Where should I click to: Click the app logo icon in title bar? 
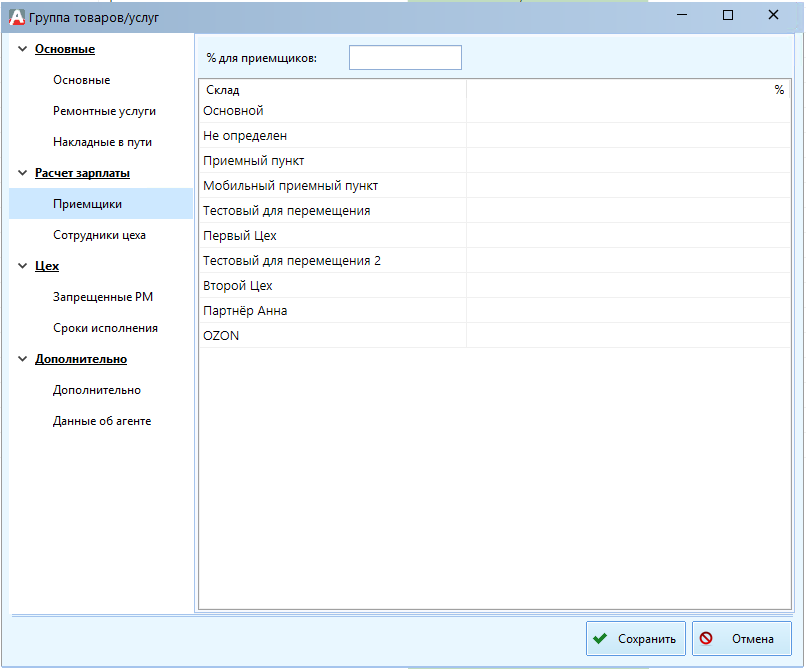click(x=16, y=16)
